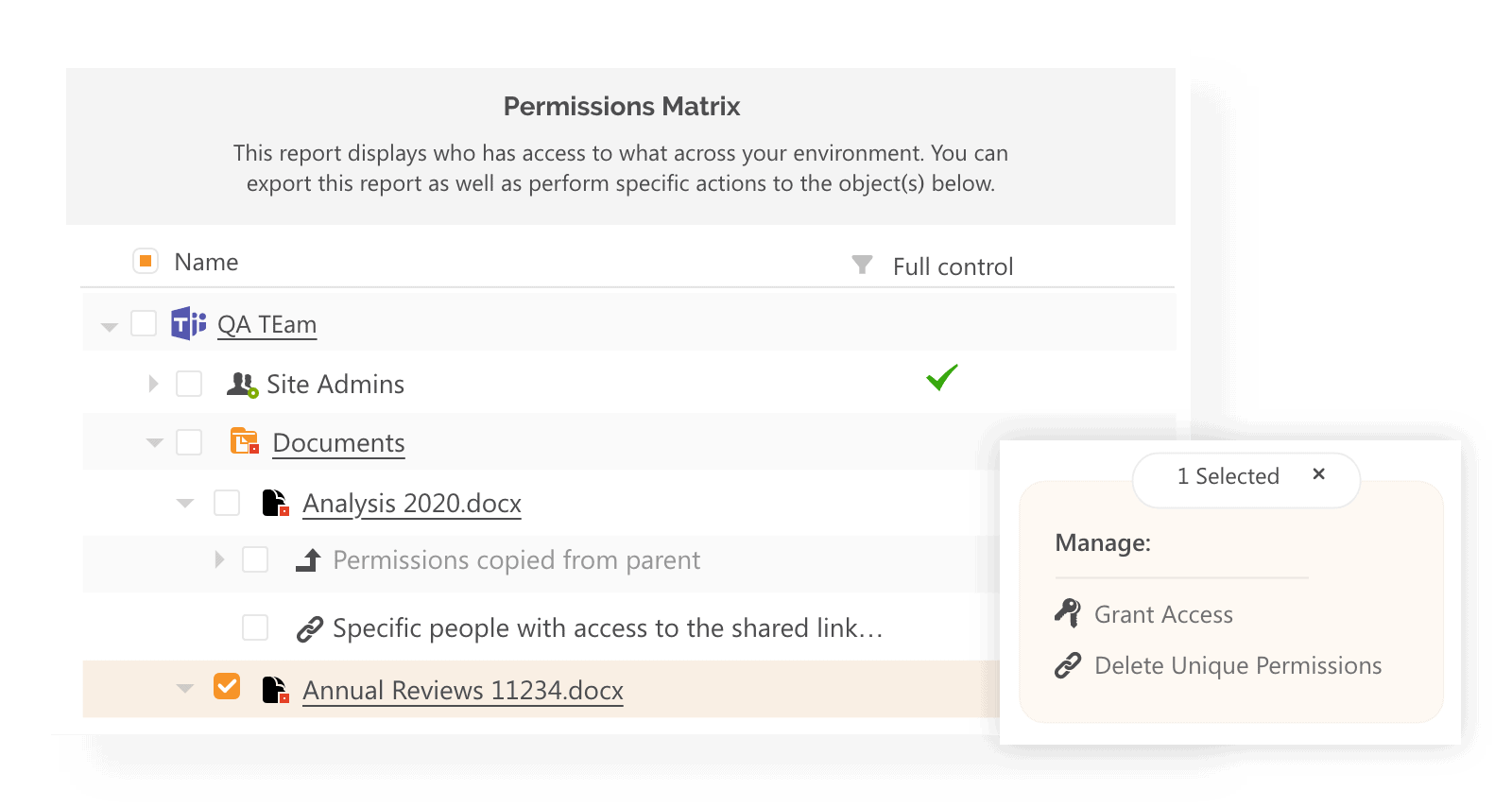1512x807 pixels.
Task: Check the checkbox beside Documents
Action: coord(191,440)
